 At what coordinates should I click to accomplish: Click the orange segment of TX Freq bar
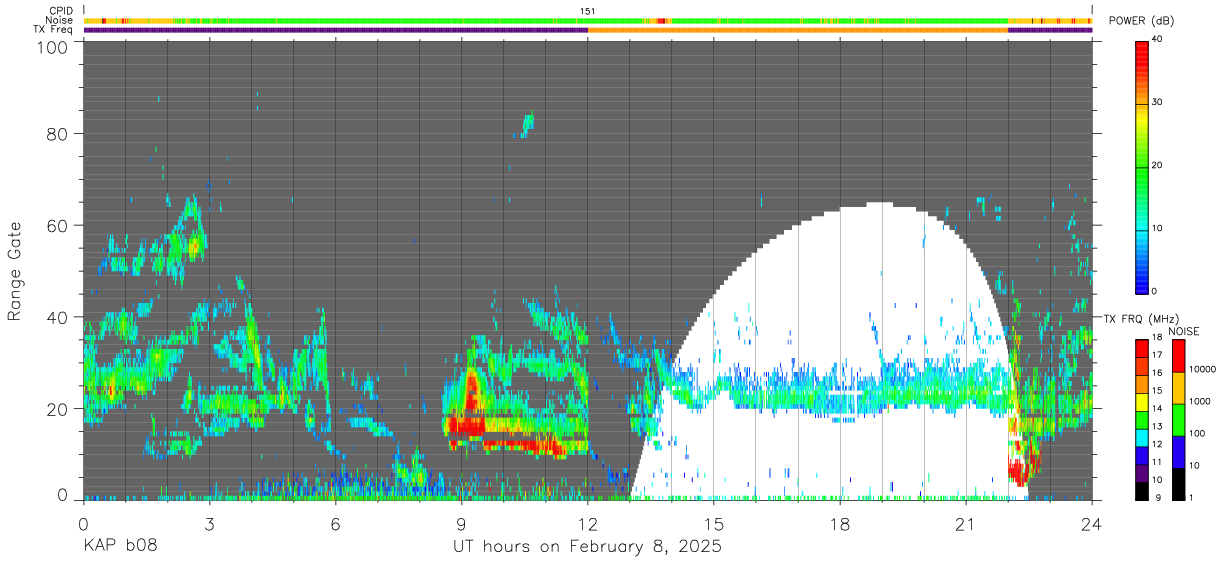pos(798,30)
